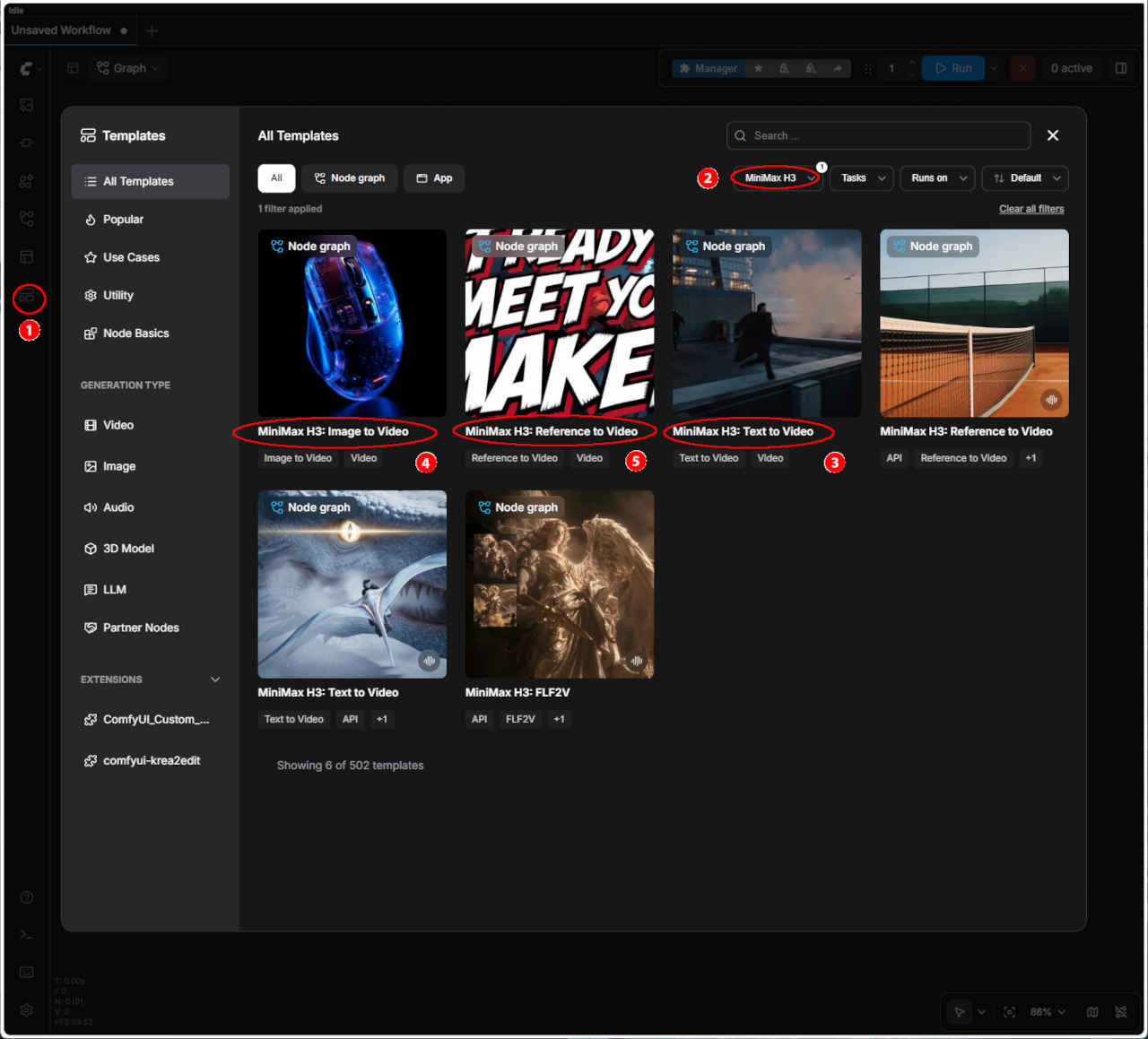Toggle the terminal console icon

point(27,935)
